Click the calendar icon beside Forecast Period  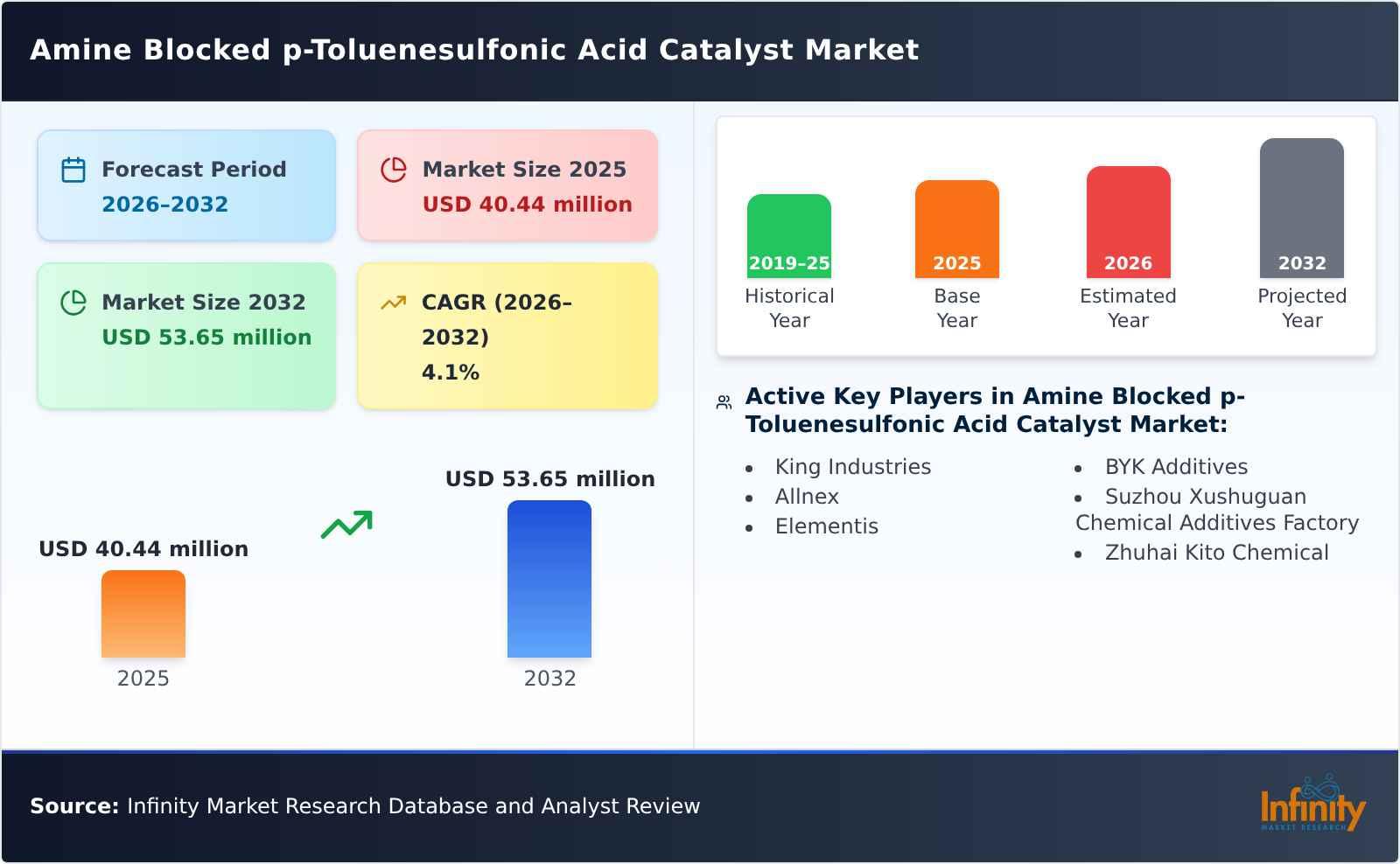tap(73, 169)
